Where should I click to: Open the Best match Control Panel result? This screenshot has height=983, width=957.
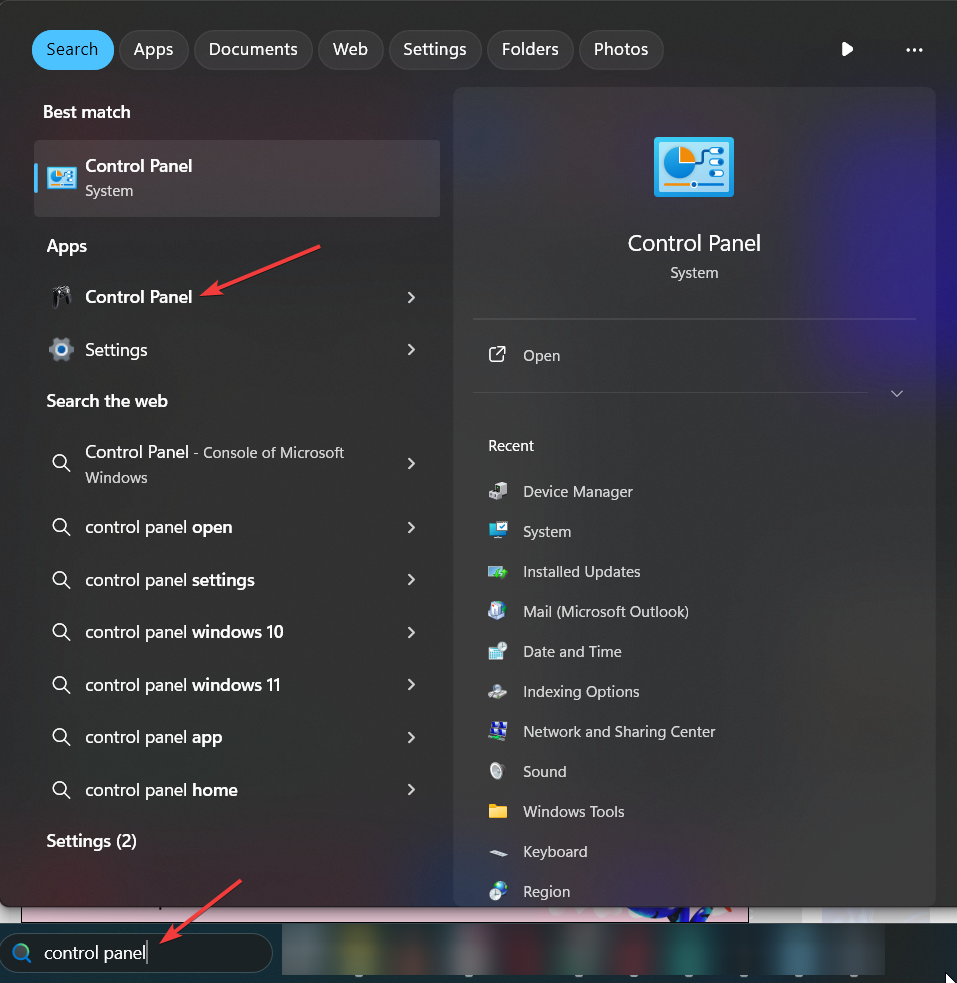[237, 178]
